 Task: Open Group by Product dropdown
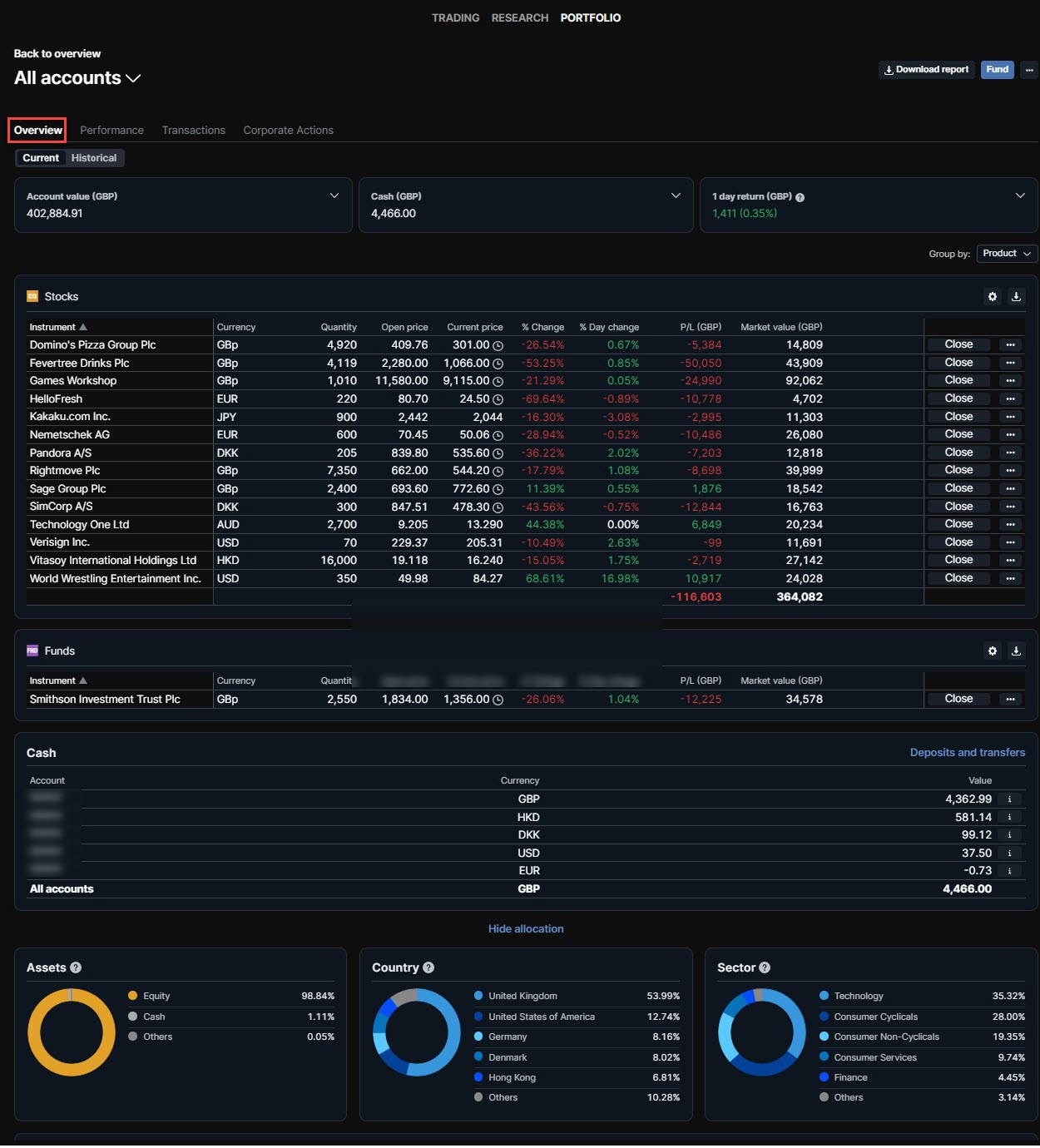point(1006,254)
